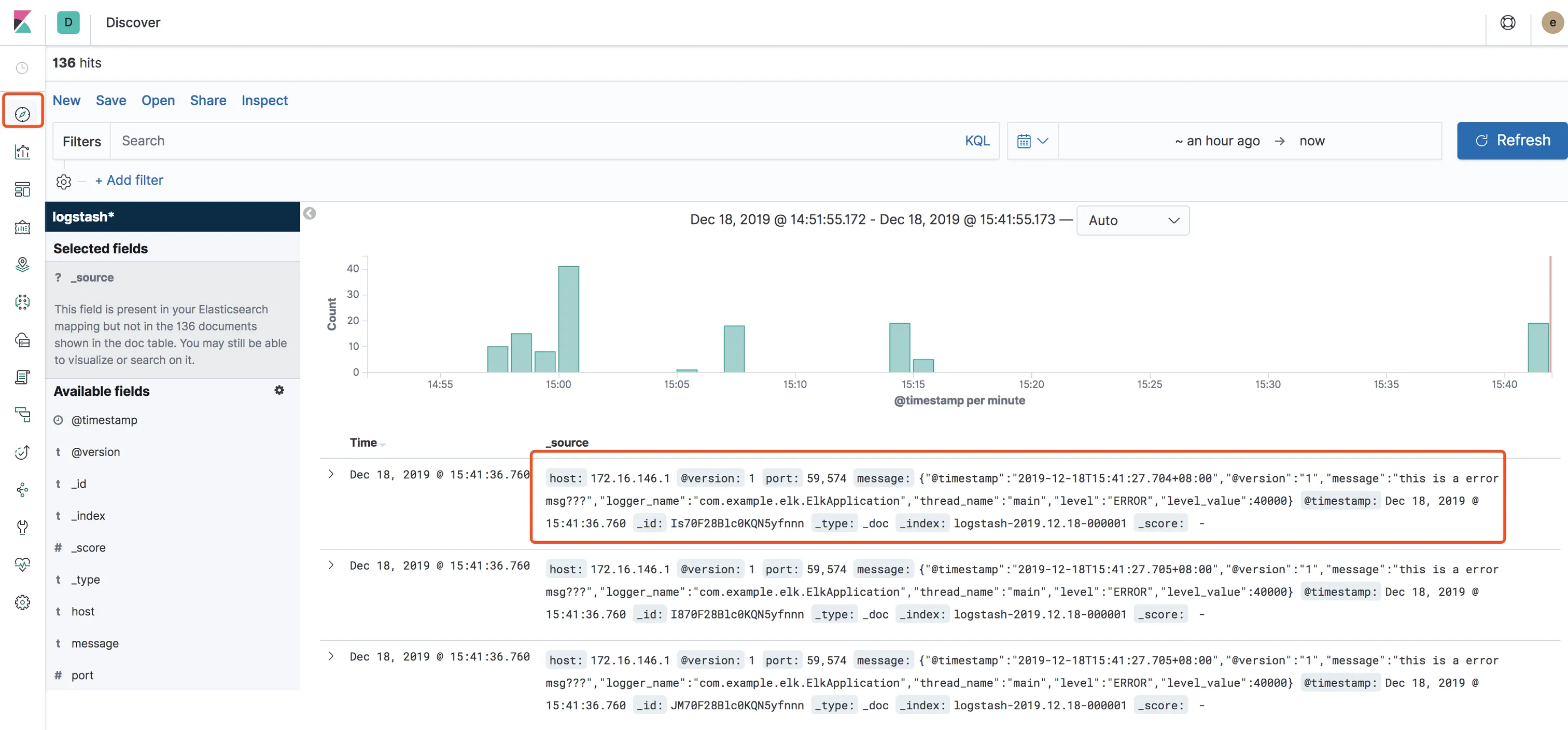1568x730 pixels.
Task: Click the Share menu item
Action: click(207, 101)
